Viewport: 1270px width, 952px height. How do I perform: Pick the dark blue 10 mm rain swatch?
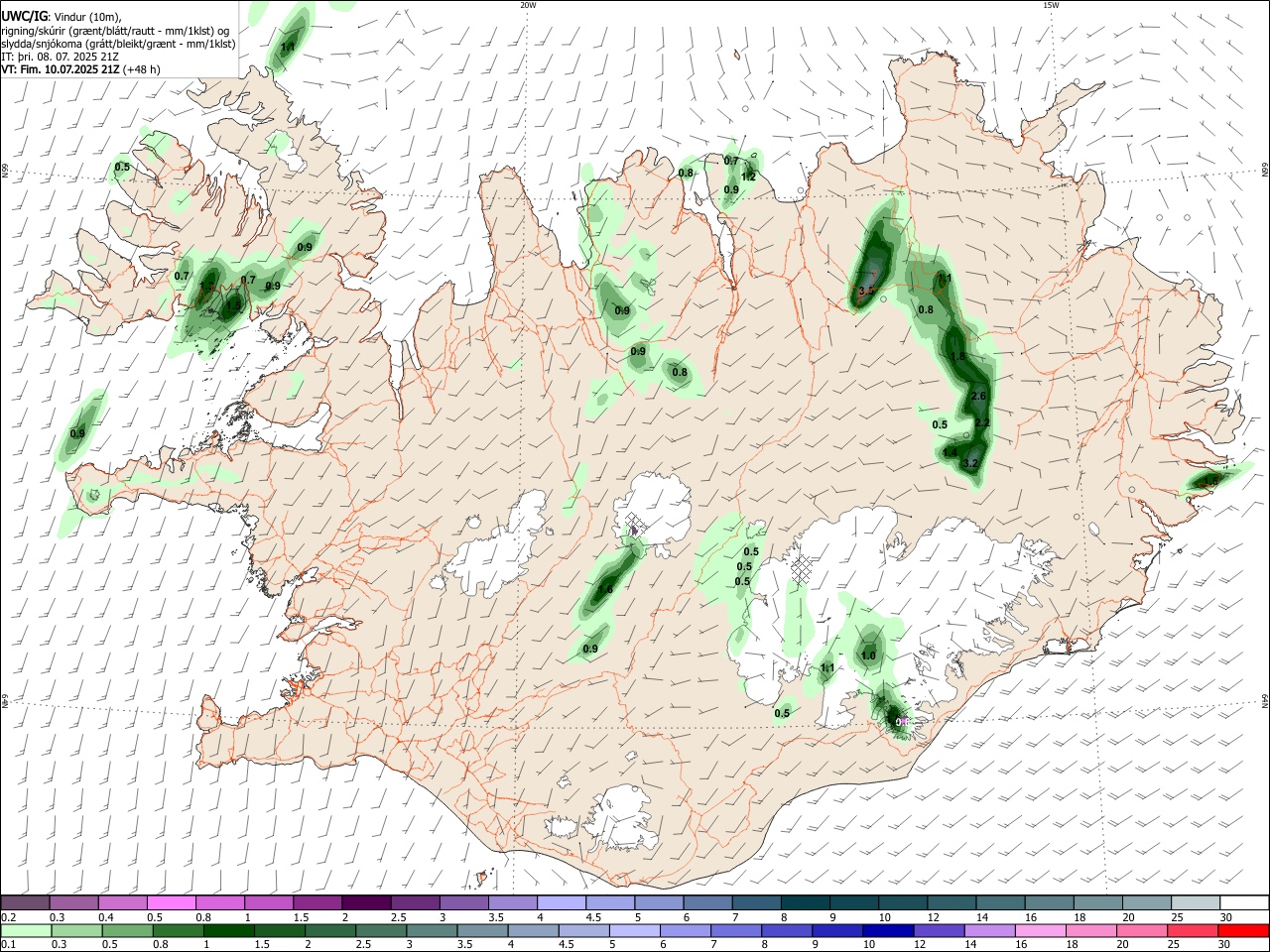click(x=886, y=931)
